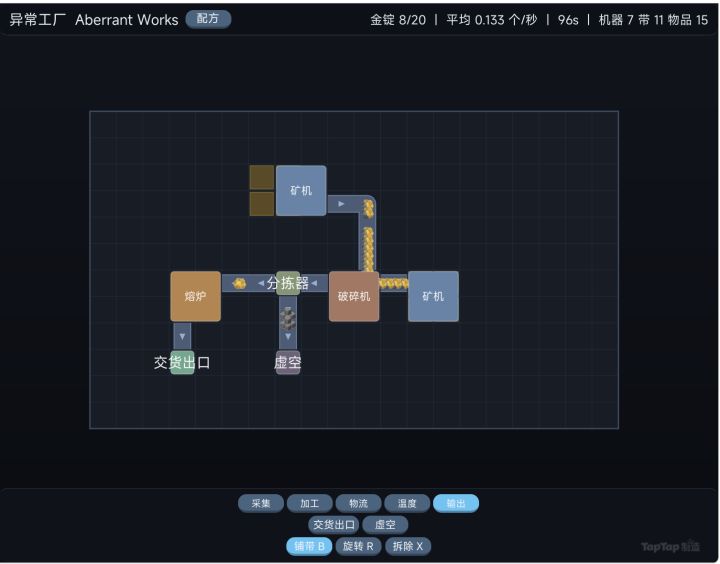
Task: Click the Aberrant Works title text
Action: (x=127, y=20)
